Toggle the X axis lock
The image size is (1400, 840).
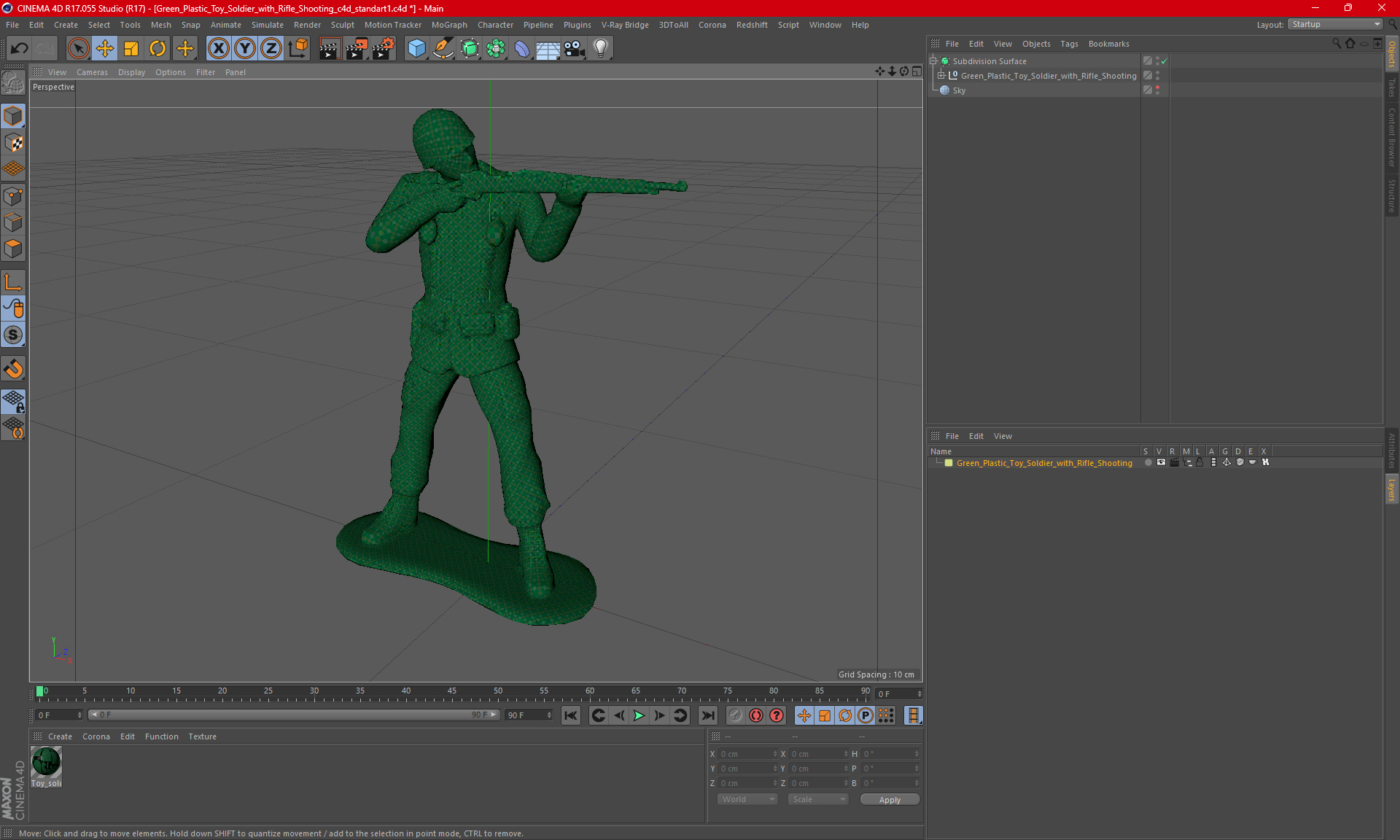point(218,49)
